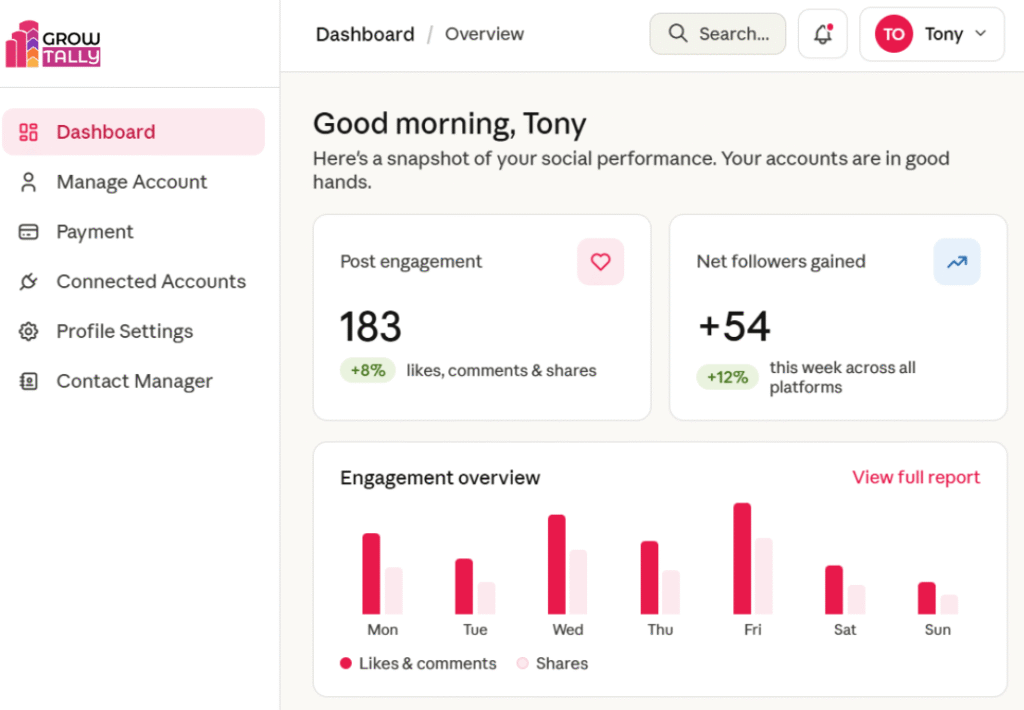Image resolution: width=1024 pixels, height=710 pixels.
Task: Click the Post engagement card title
Action: click(411, 262)
